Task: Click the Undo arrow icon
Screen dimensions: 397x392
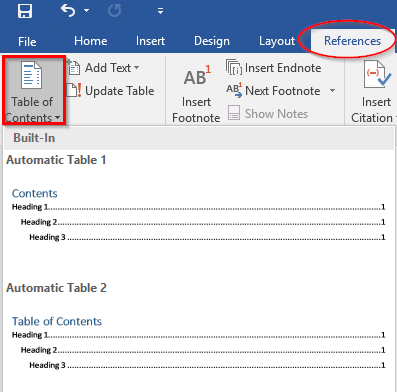Action: pyautogui.click(x=68, y=11)
